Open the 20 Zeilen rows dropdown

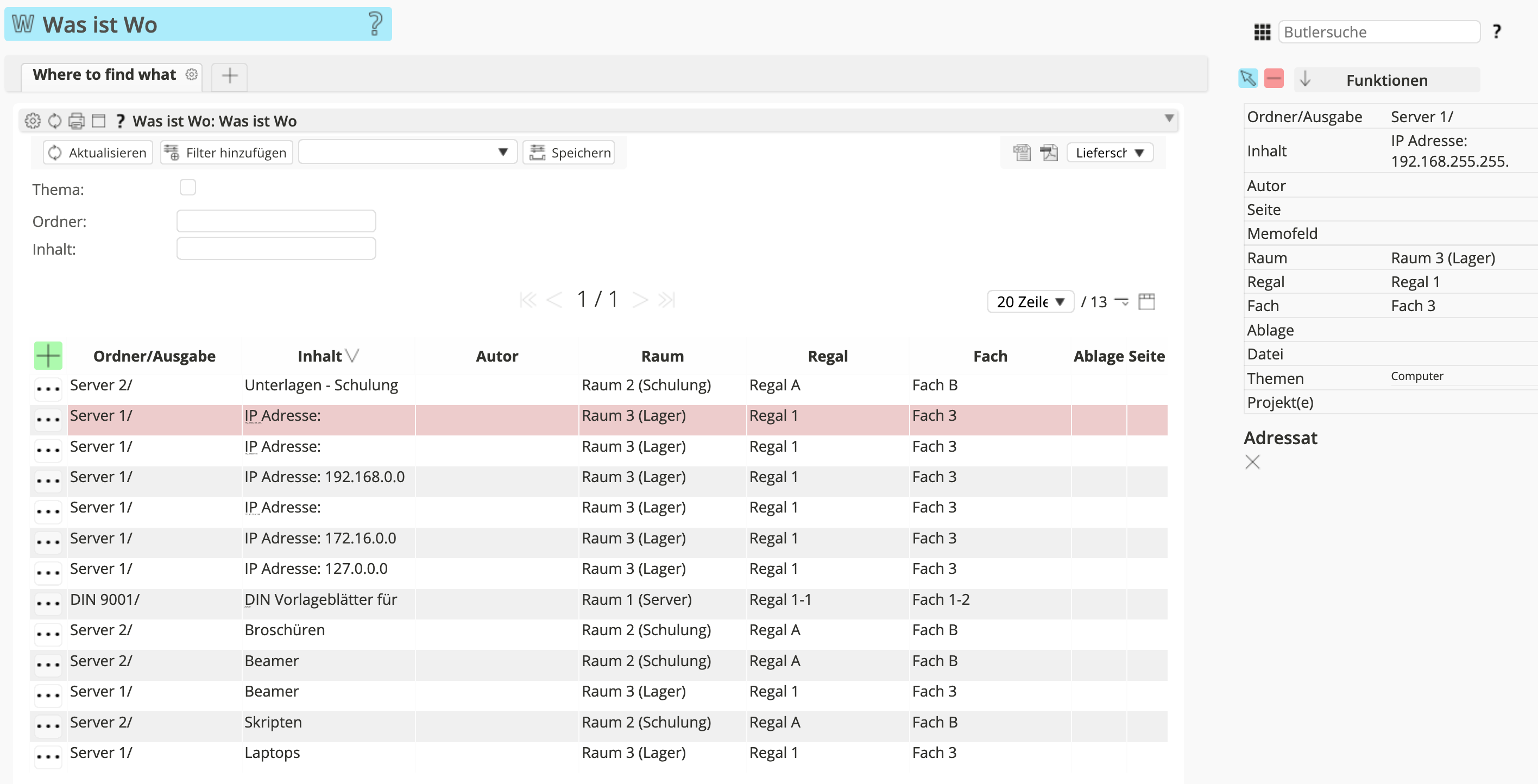coord(1030,301)
